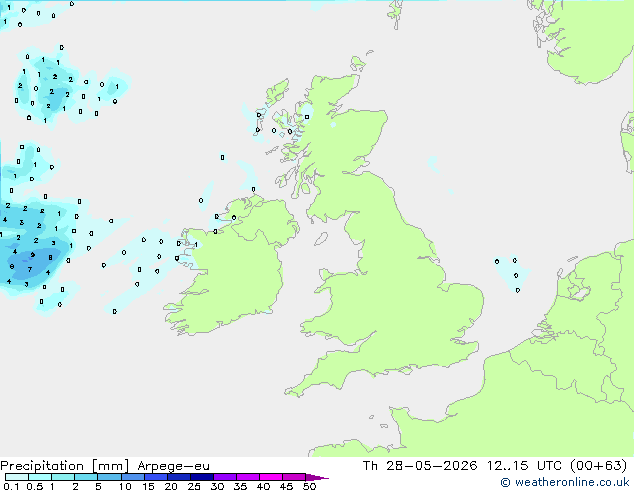Pick the 25–30 mm dark navy legend swatch
This screenshot has width=634, height=490.
click(x=202, y=477)
